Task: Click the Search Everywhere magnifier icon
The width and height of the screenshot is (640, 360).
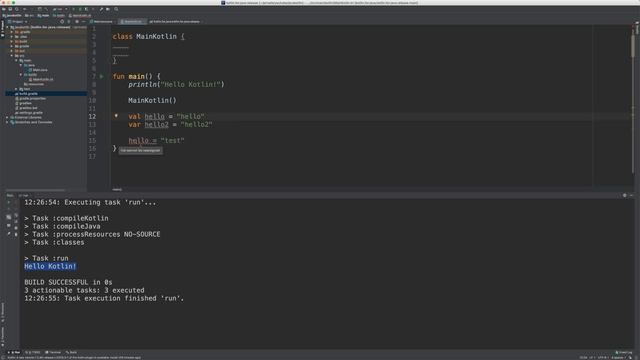Action: pos(116,9)
